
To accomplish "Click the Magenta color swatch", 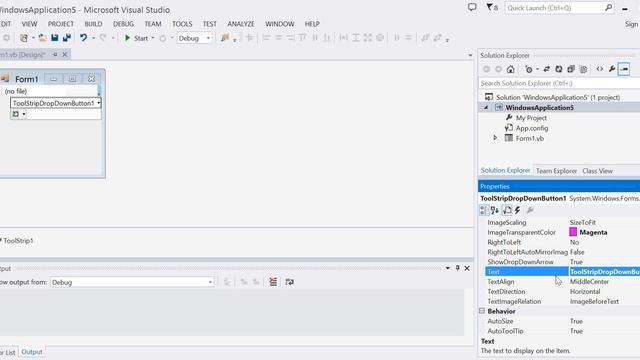I will (573, 232).
